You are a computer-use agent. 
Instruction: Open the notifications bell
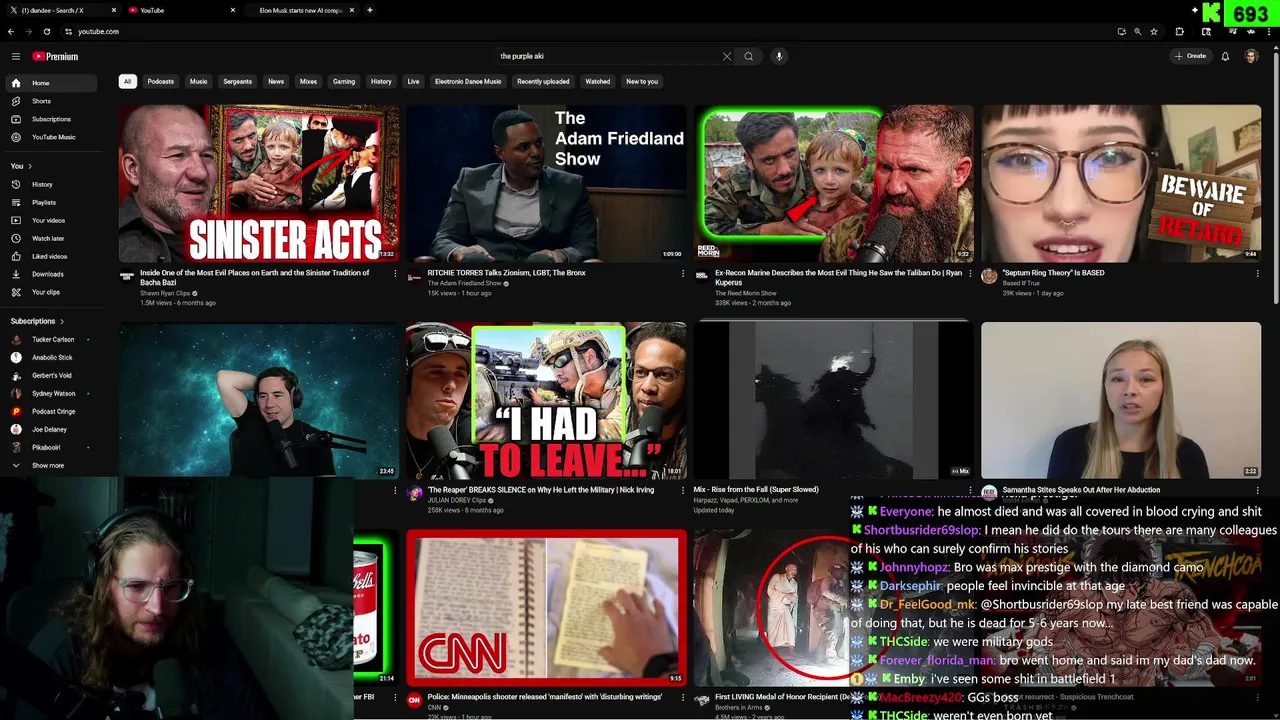[1225, 57]
